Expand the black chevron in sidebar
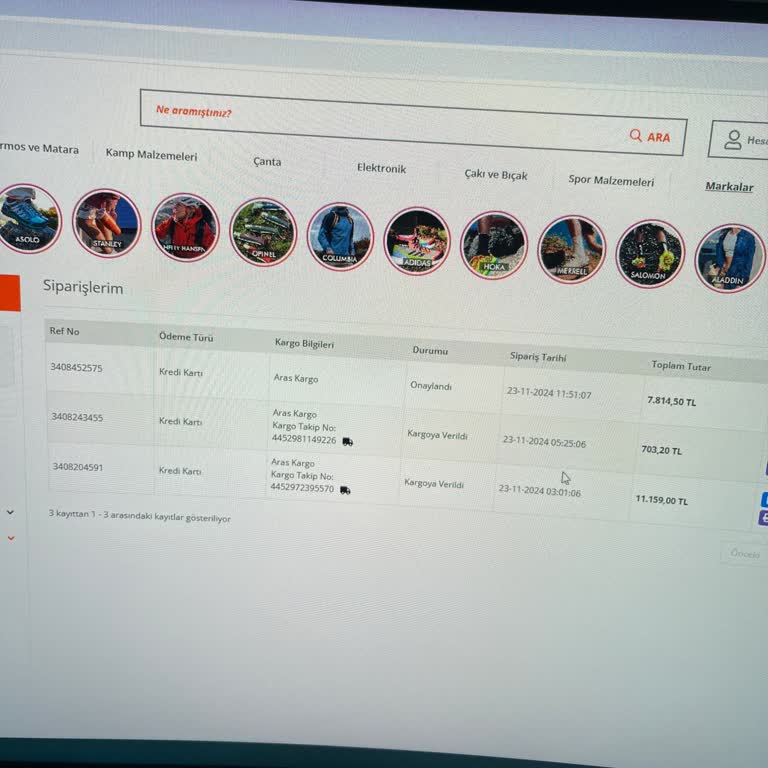This screenshot has height=768, width=768. tap(10, 512)
